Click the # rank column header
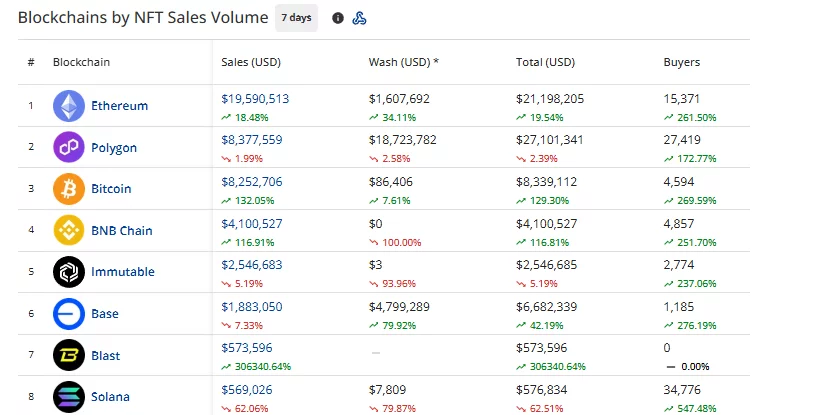Viewport: 822px width, 415px height. [31, 62]
